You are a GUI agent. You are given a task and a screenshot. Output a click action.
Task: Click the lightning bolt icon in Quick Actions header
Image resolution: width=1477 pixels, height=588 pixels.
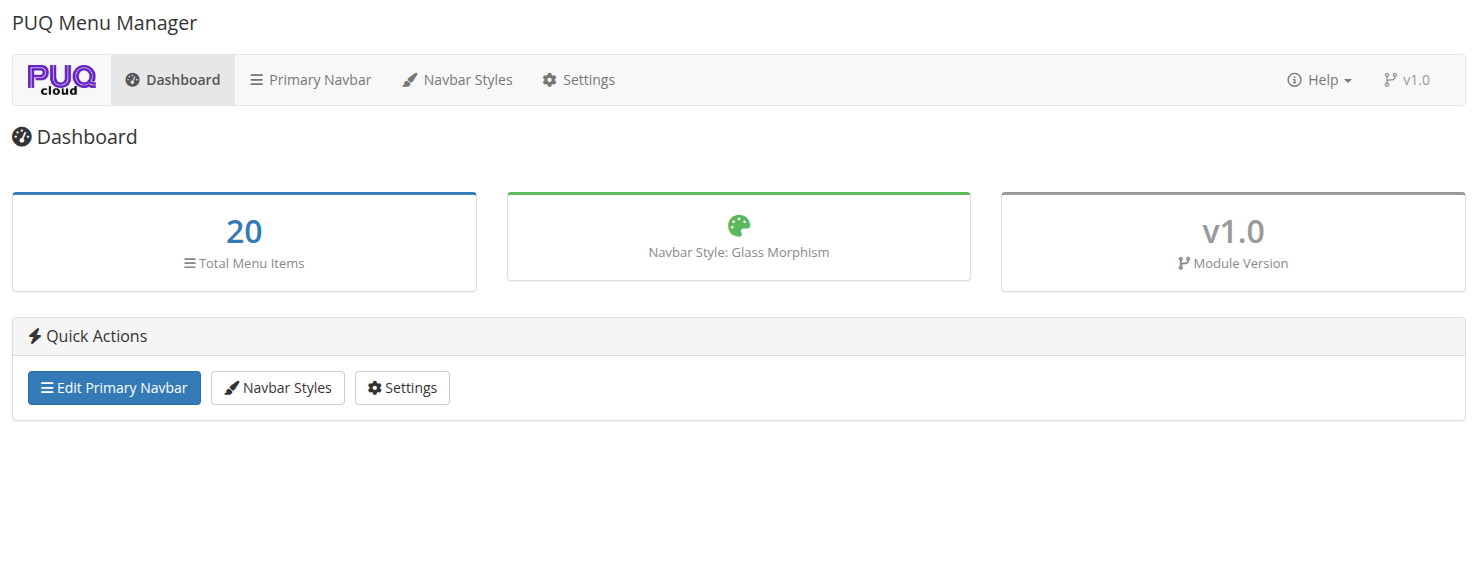[35, 336]
